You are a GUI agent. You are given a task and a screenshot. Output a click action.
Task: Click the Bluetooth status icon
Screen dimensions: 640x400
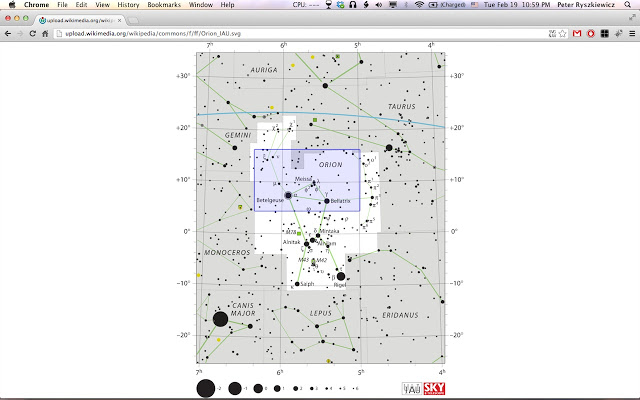tap(406, 4)
